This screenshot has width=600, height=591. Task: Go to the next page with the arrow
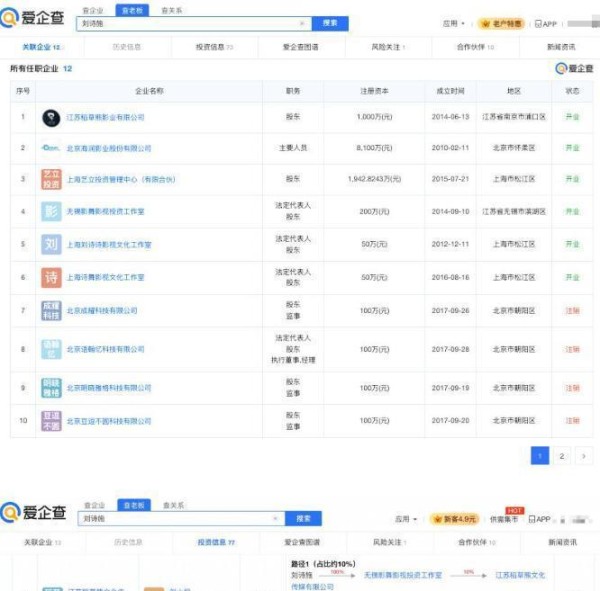(582, 456)
